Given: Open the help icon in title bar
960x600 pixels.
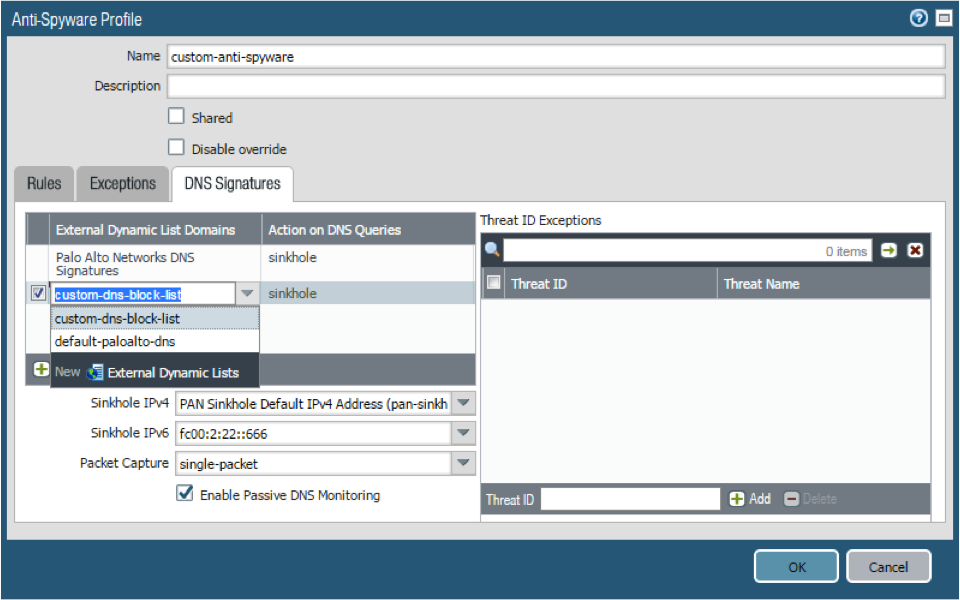Looking at the screenshot, I should (918, 18).
